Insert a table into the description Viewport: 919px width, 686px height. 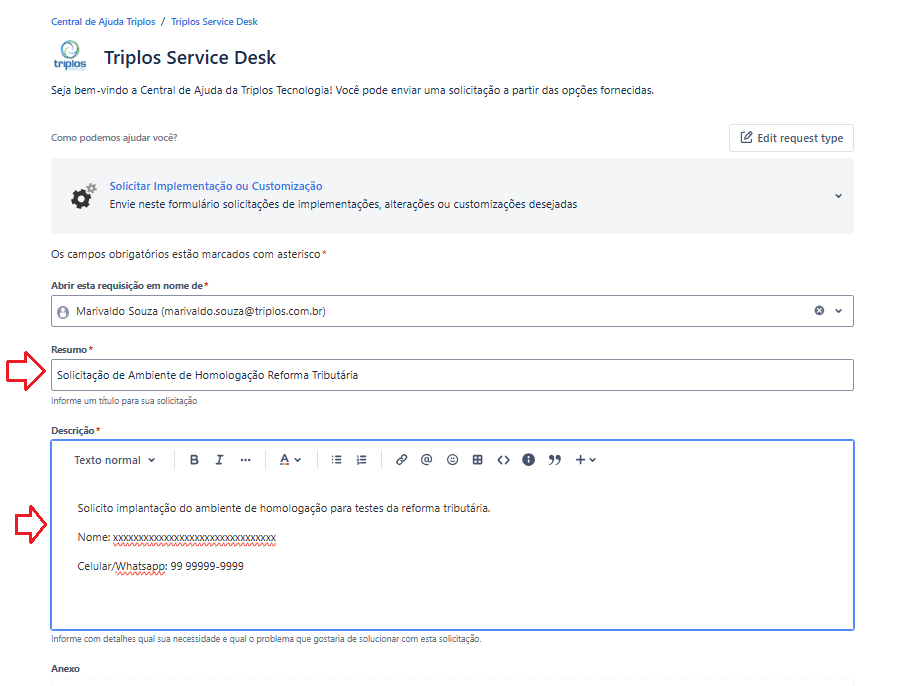click(x=478, y=460)
